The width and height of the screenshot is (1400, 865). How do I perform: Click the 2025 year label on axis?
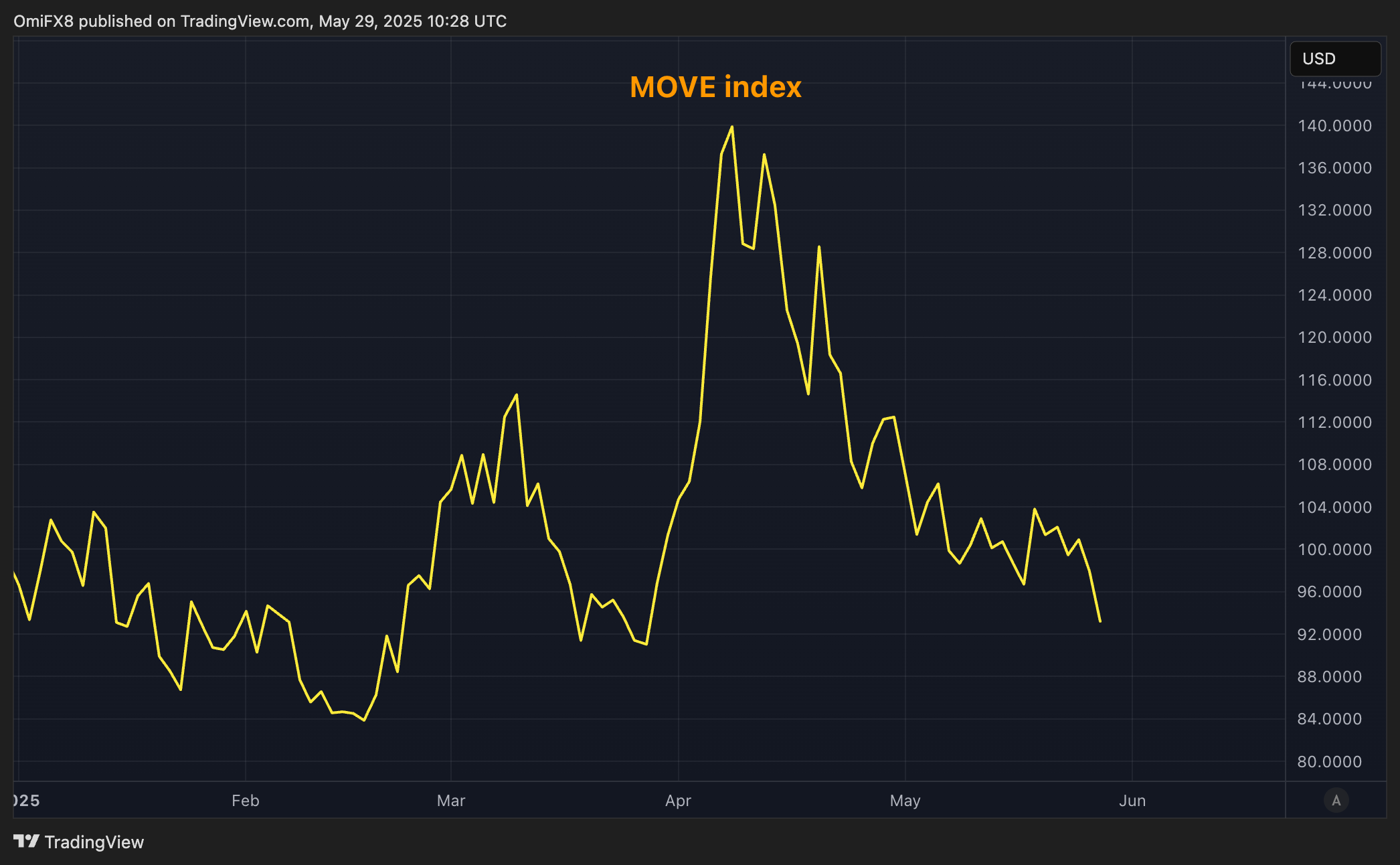click(x=27, y=801)
